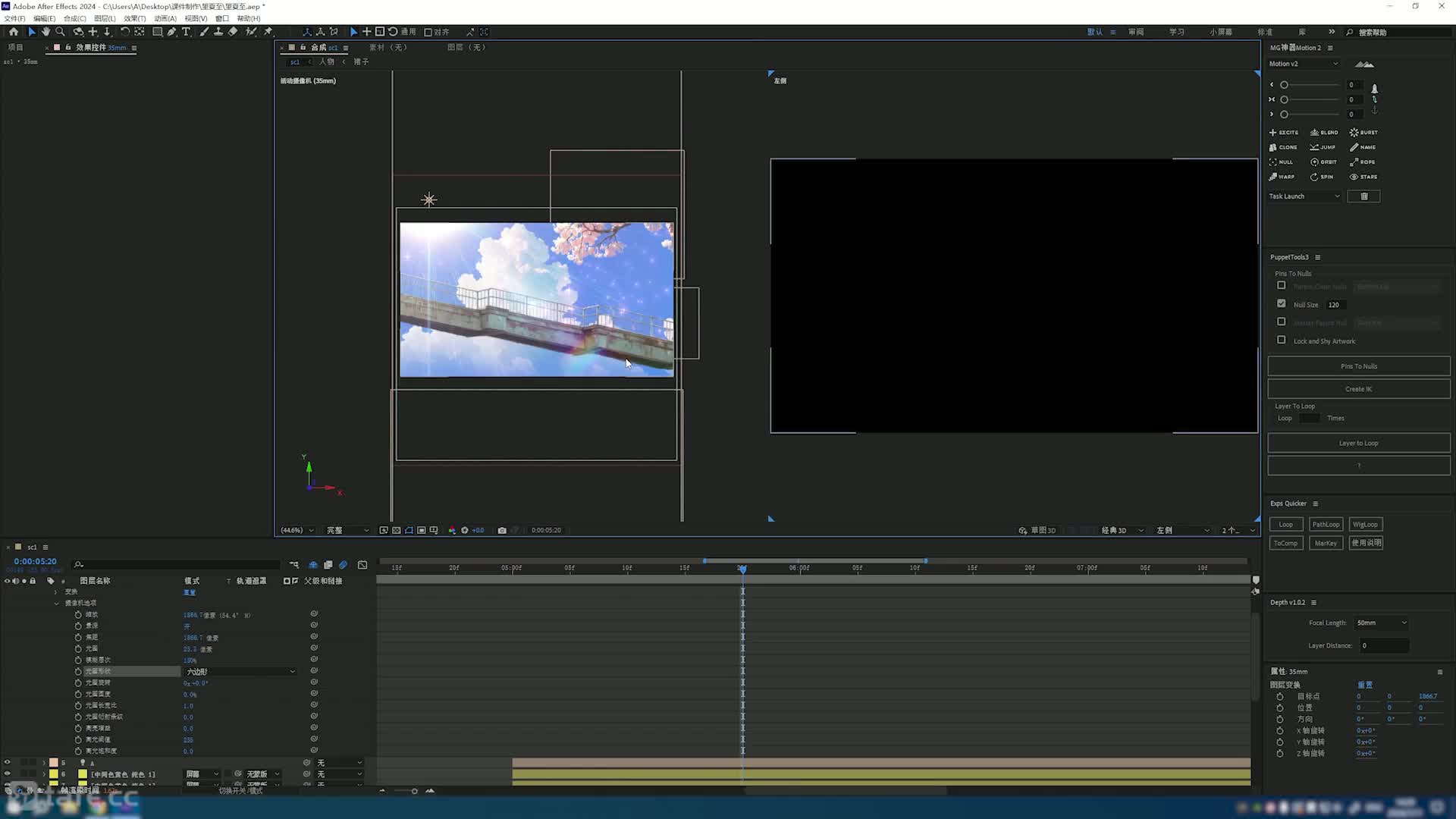Select the Puppet Pin tool
The image size is (1456, 819).
[x=268, y=32]
